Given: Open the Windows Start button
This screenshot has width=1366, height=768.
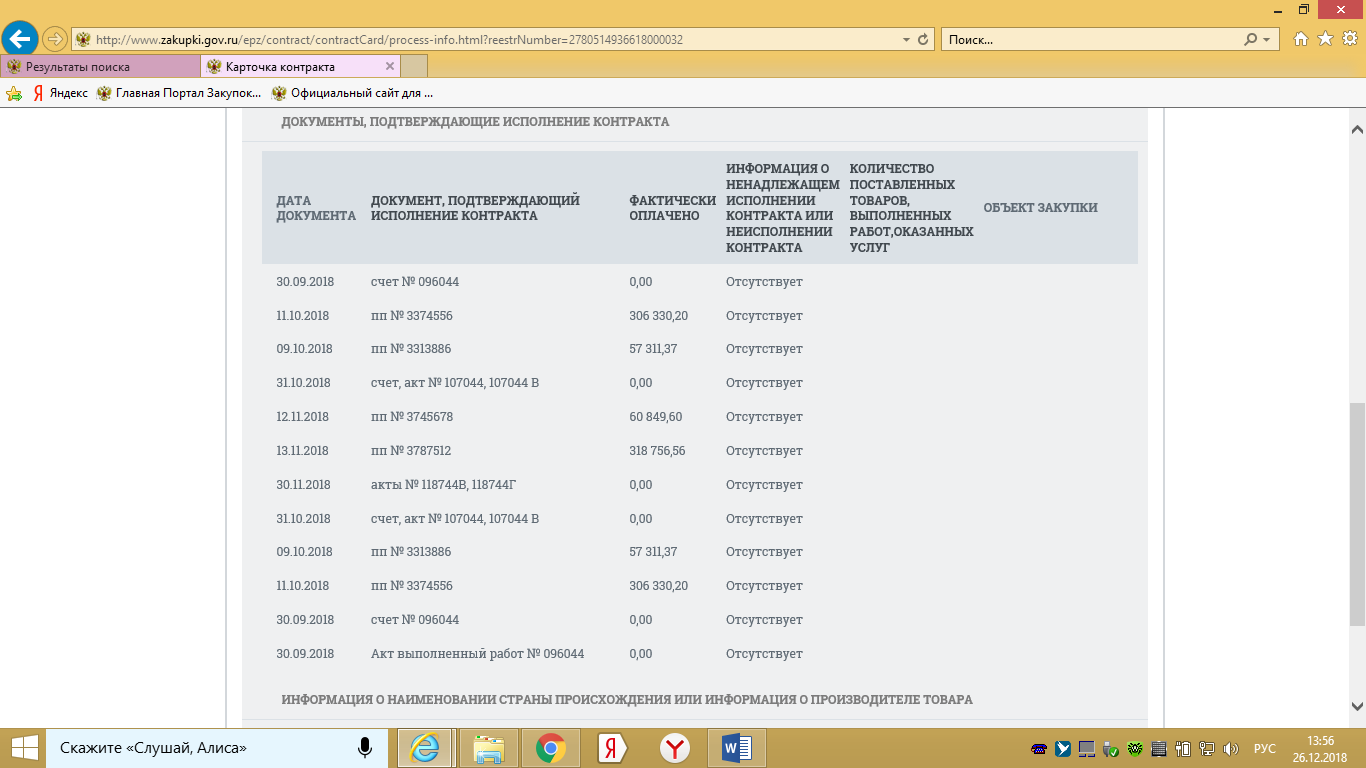Looking at the screenshot, I should (23, 748).
